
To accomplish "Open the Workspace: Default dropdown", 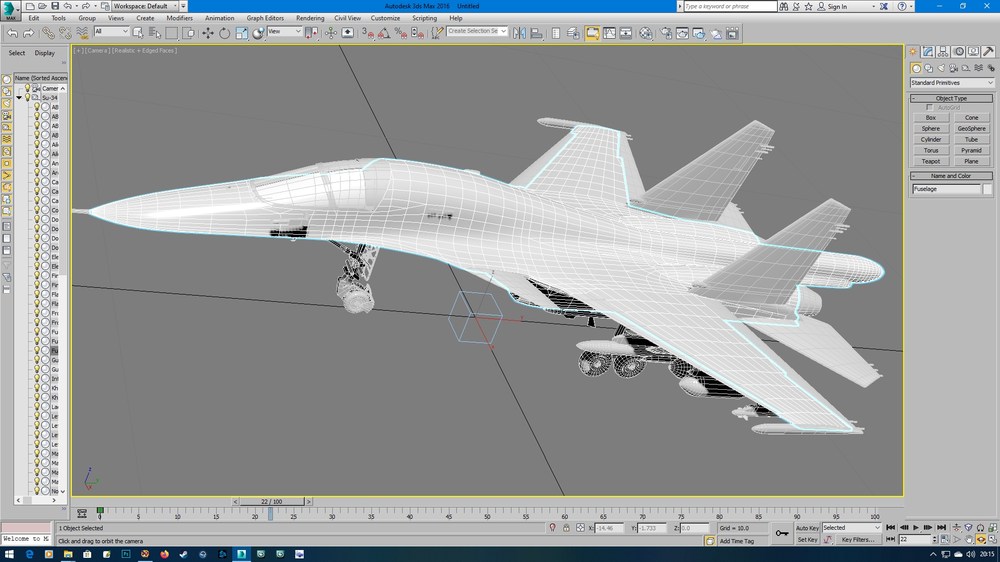I will coord(145,6).
